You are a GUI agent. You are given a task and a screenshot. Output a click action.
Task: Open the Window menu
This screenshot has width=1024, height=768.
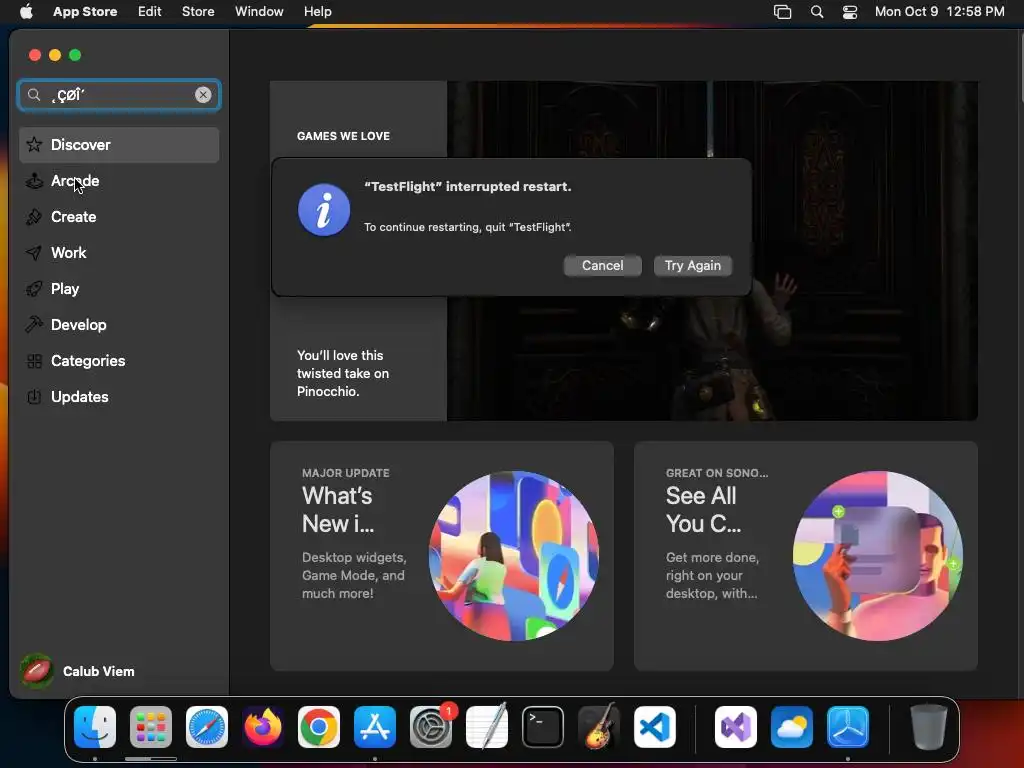pos(259,12)
